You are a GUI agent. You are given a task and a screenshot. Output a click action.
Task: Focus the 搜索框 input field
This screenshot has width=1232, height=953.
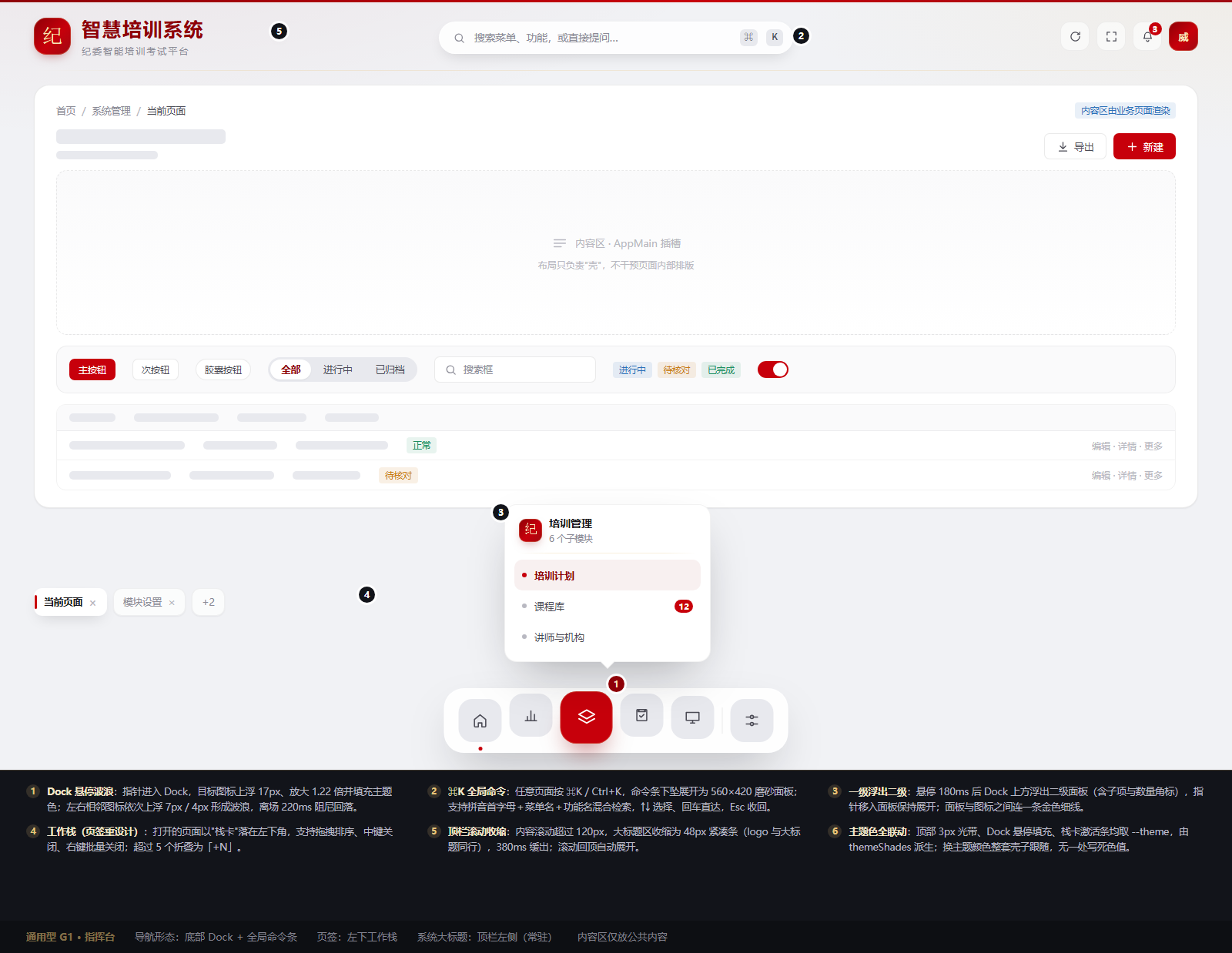tap(515, 369)
